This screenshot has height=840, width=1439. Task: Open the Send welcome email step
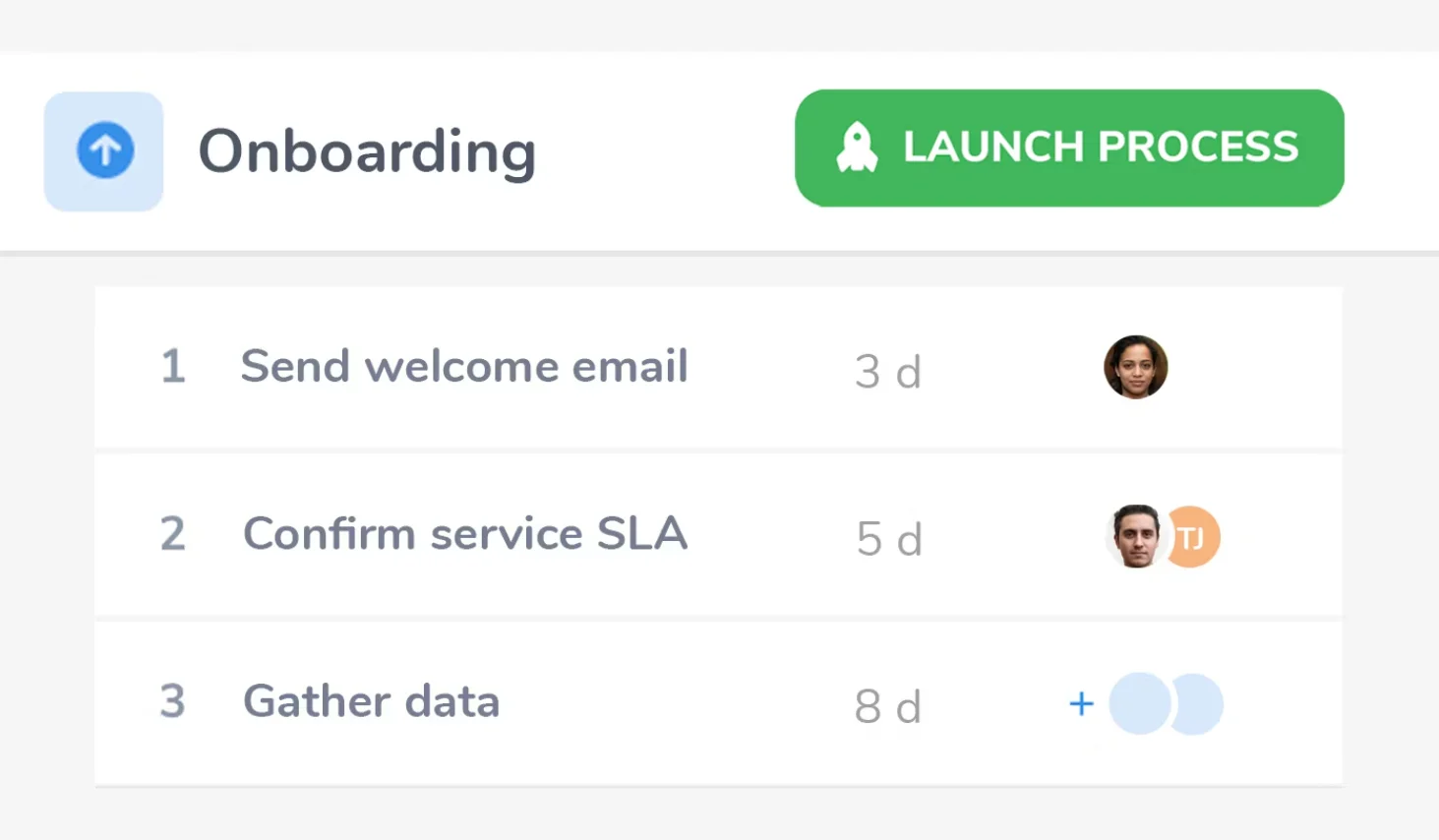(x=463, y=367)
